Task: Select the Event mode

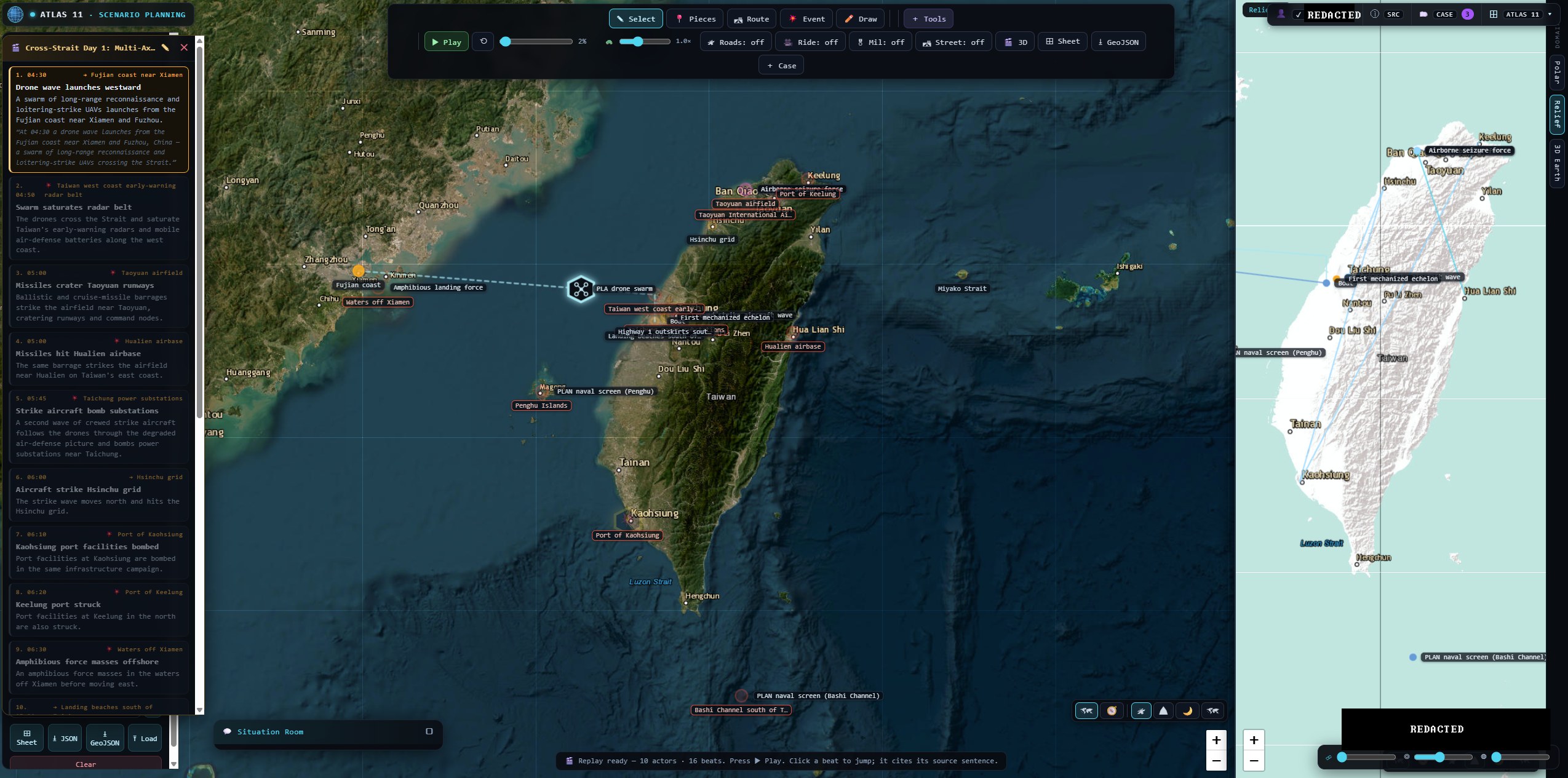Action: (806, 18)
